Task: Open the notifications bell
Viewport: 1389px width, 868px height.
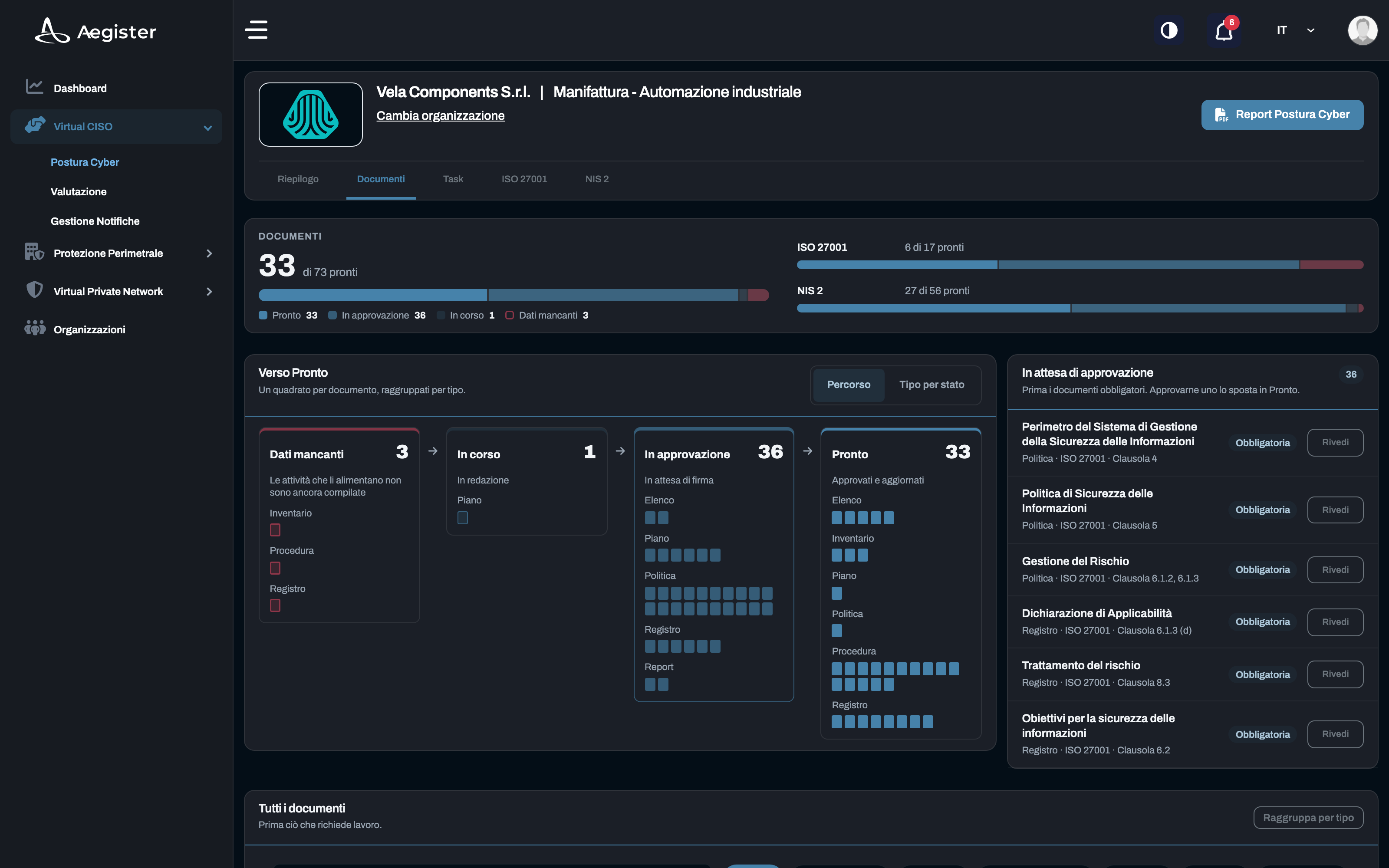Action: [1224, 30]
